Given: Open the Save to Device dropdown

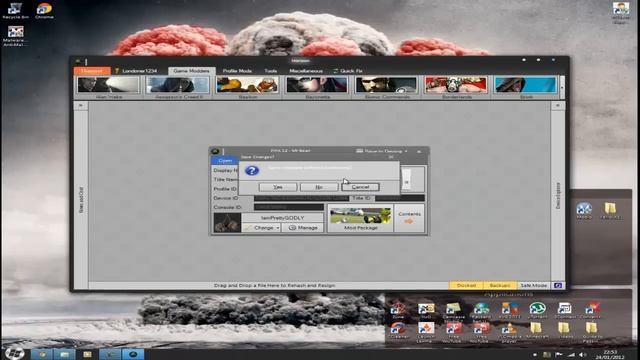Looking at the screenshot, I should click(382, 151).
